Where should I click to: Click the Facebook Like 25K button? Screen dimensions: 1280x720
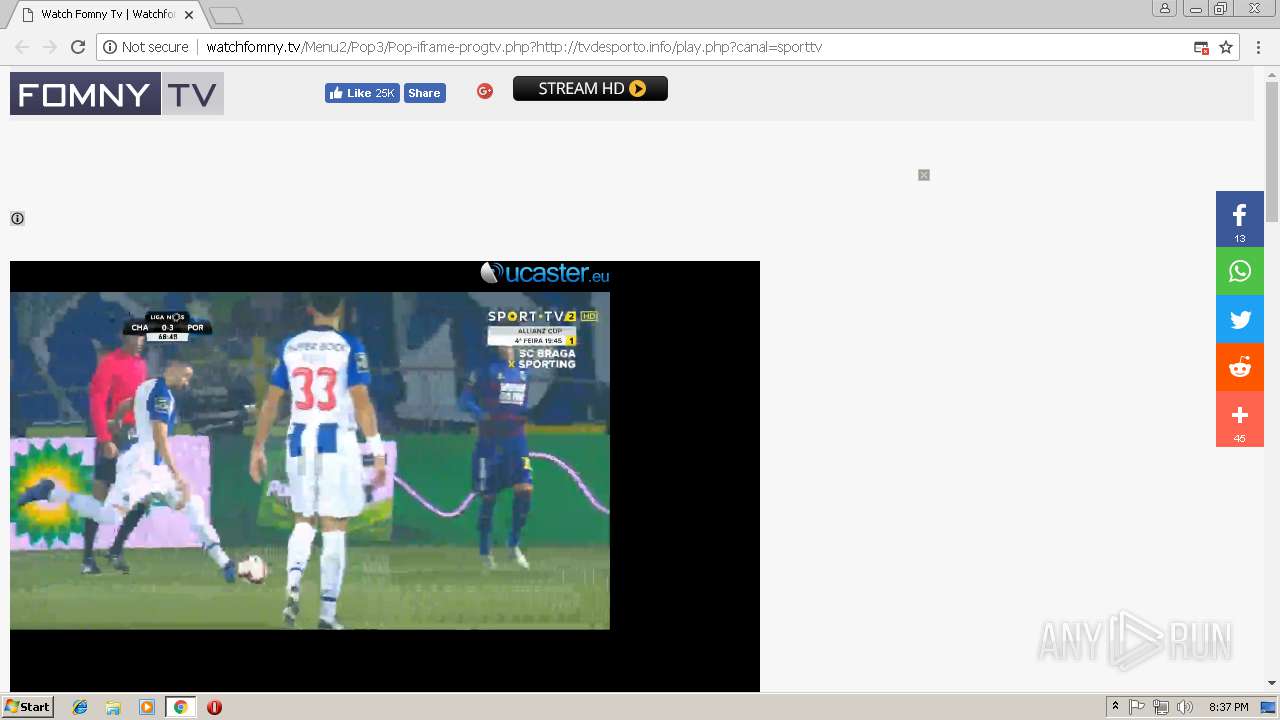pyautogui.click(x=362, y=93)
